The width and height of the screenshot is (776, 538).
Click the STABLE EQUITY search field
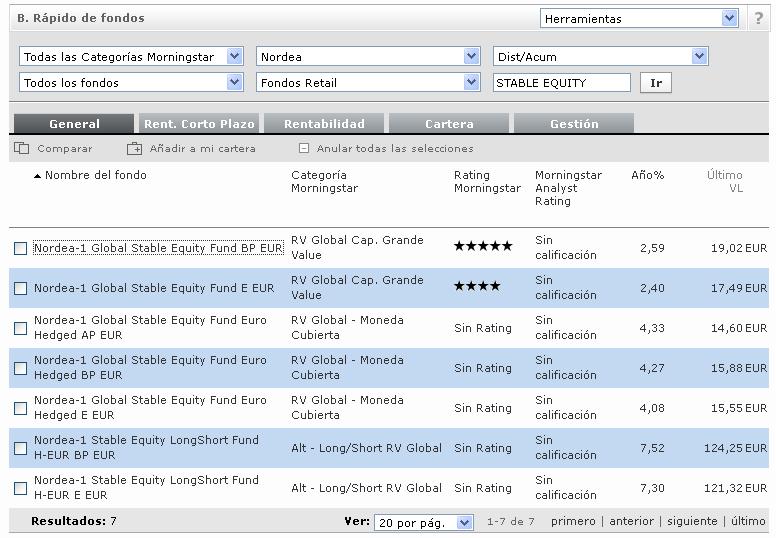click(x=562, y=83)
